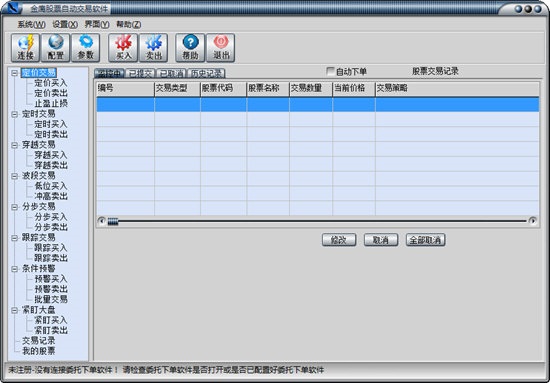
Task: Open the 界面(Y) menu
Action: pyautogui.click(x=97, y=24)
